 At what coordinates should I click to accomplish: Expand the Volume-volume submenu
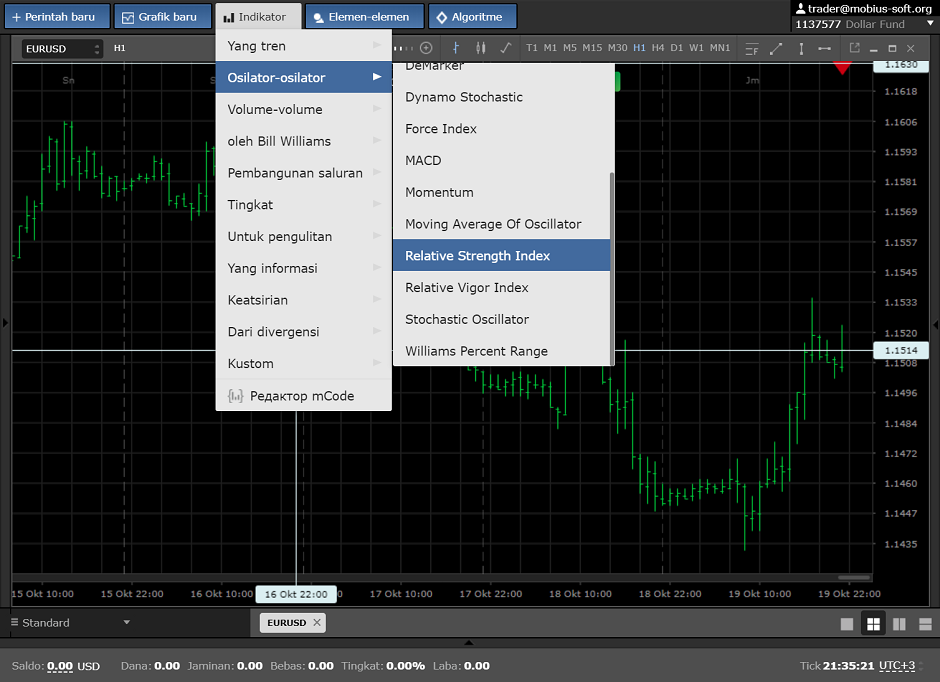pos(303,109)
